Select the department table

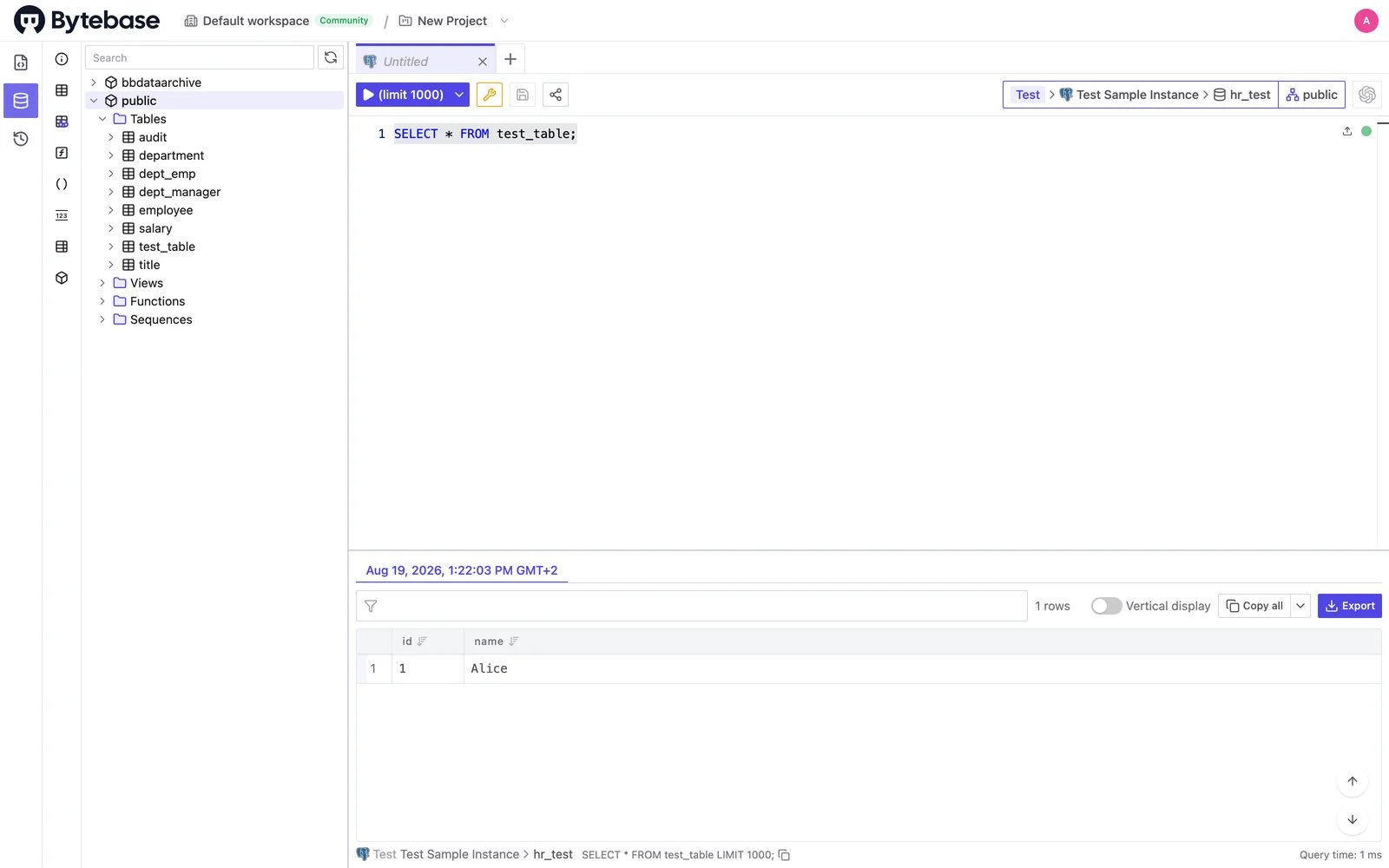click(171, 155)
